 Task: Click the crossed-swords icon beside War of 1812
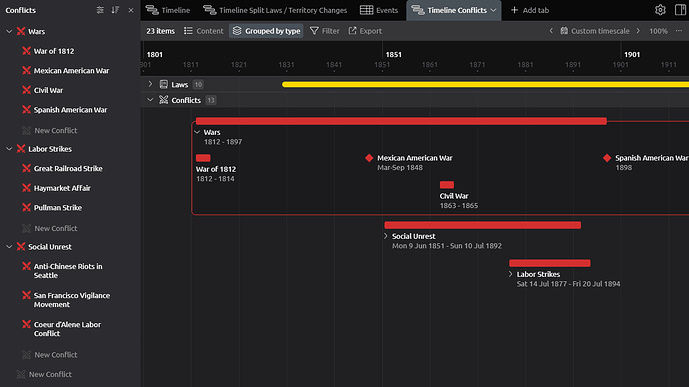coord(26,51)
